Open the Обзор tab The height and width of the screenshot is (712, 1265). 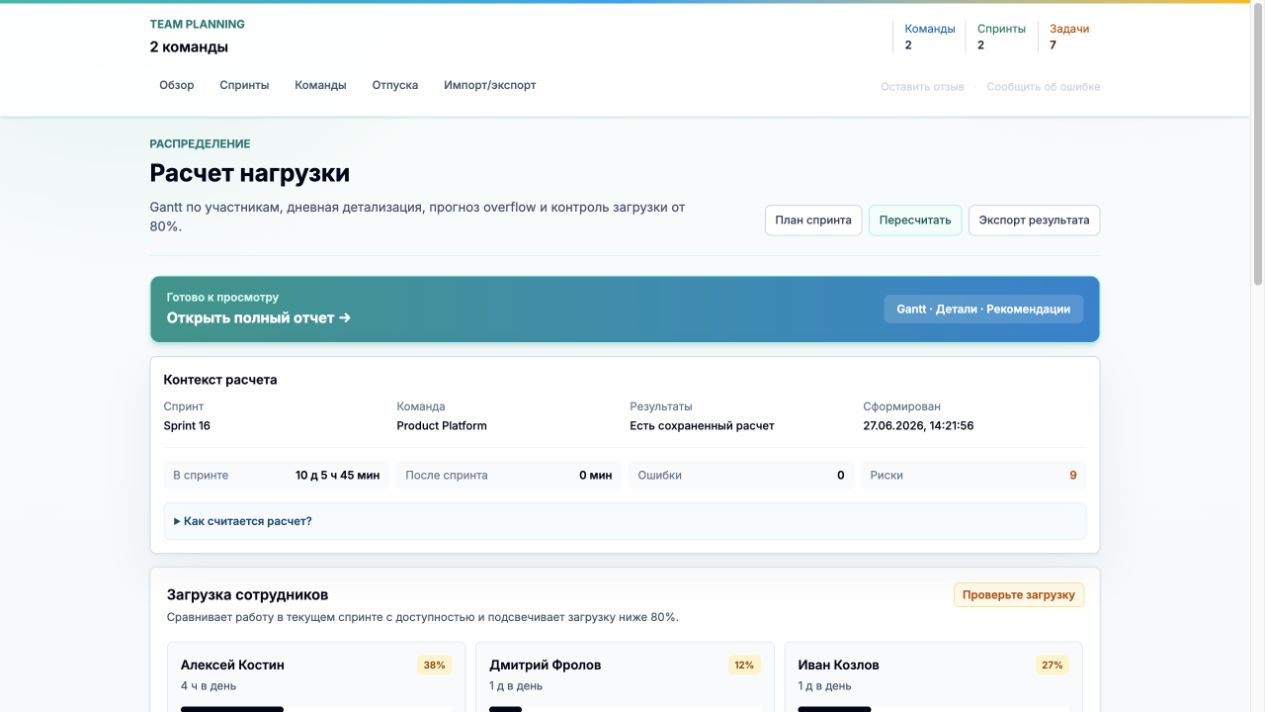click(x=176, y=85)
